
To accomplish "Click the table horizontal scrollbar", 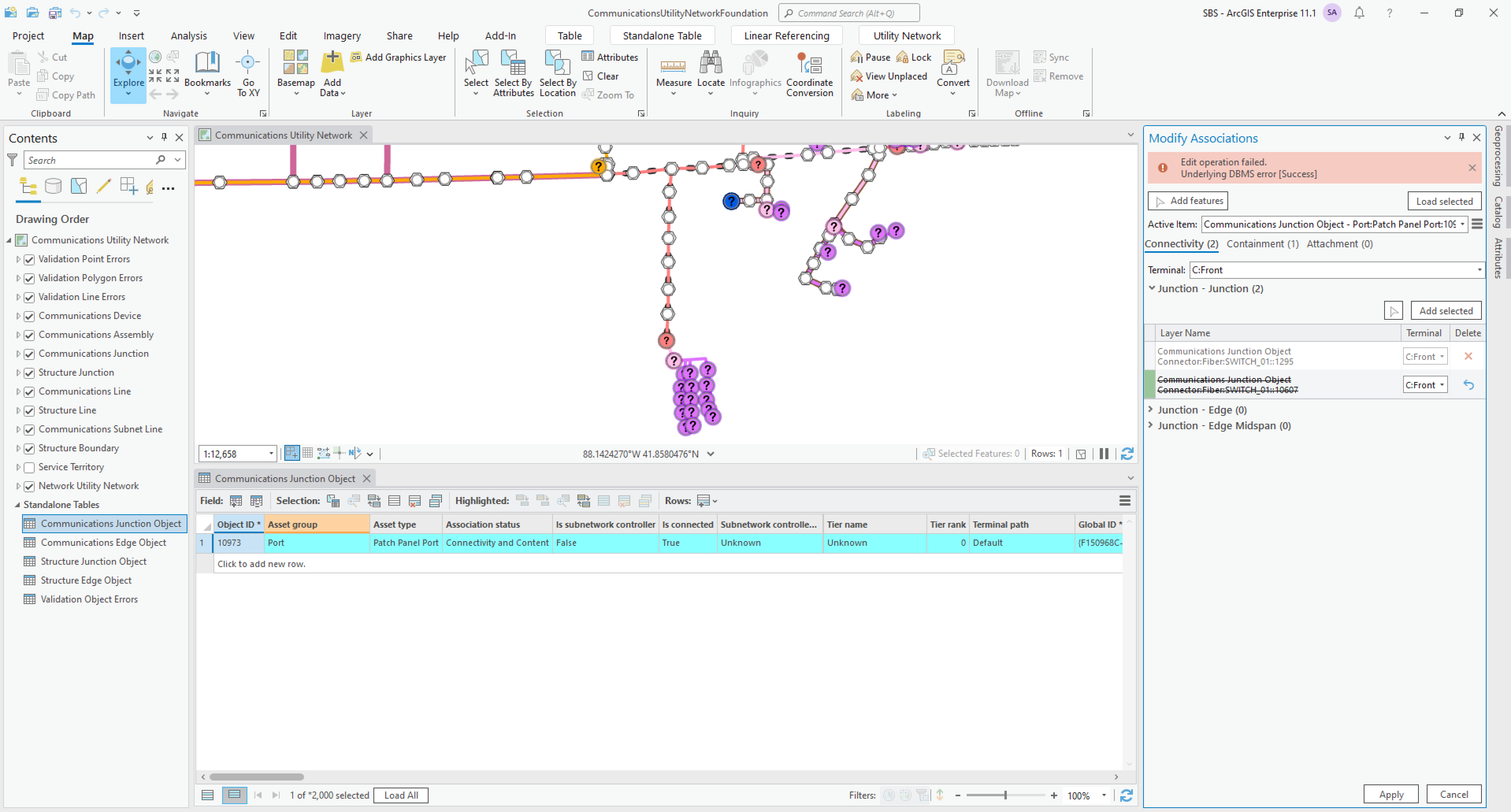I will (x=257, y=777).
